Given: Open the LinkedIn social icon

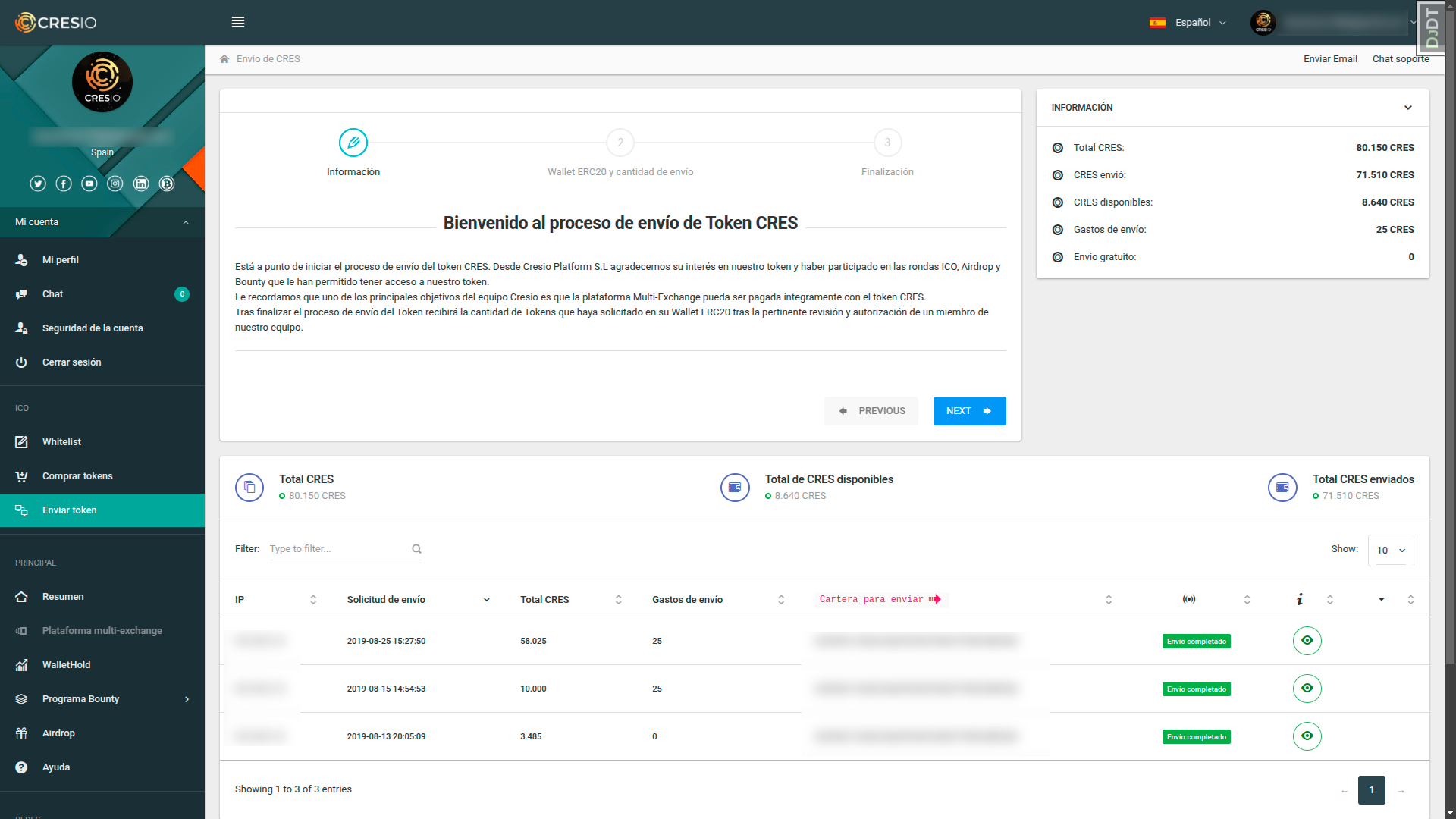Looking at the screenshot, I should [141, 184].
